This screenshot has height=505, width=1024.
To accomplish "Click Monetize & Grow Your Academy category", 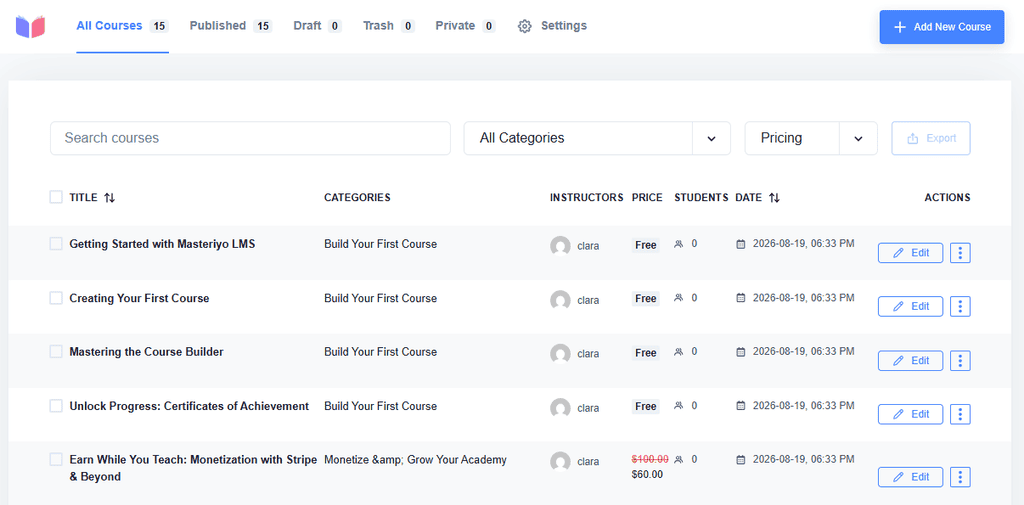I will 415,460.
